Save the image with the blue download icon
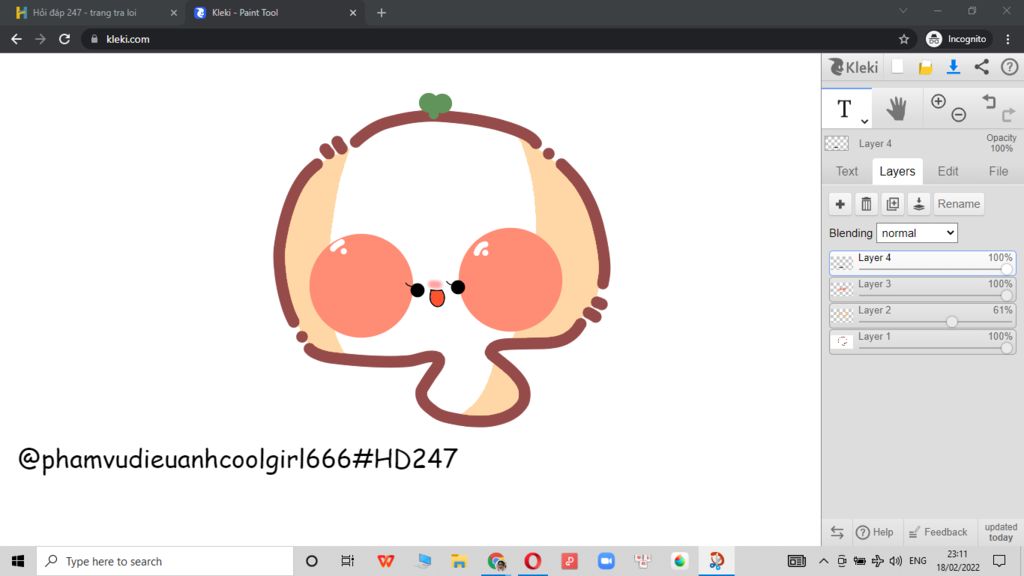 pyautogui.click(x=953, y=67)
